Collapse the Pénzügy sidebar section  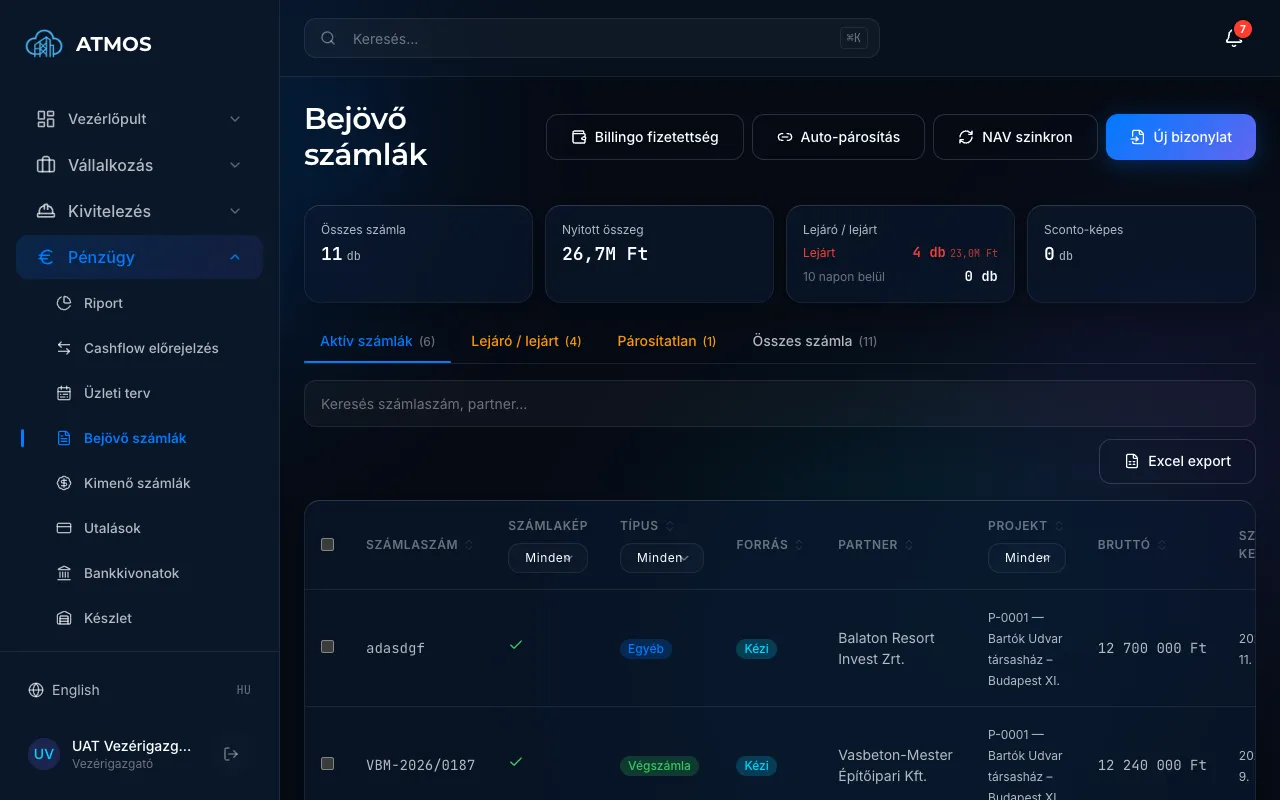click(139, 257)
